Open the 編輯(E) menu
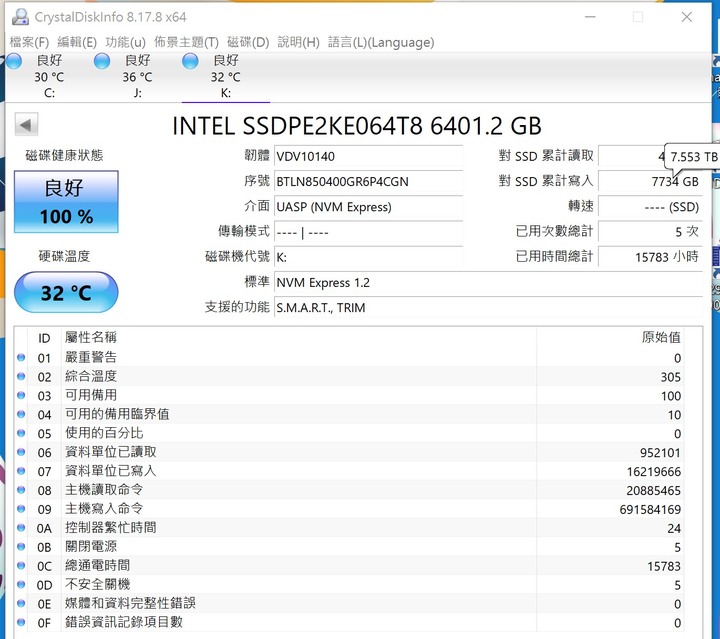Viewport: 720px width, 639px height. (77, 42)
